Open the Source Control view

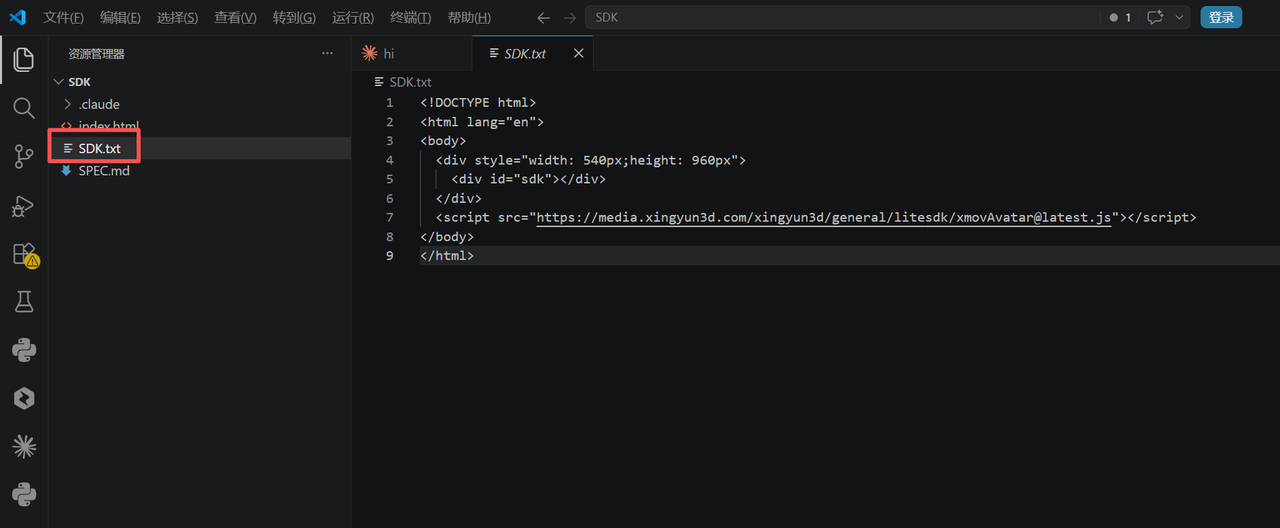[24, 156]
